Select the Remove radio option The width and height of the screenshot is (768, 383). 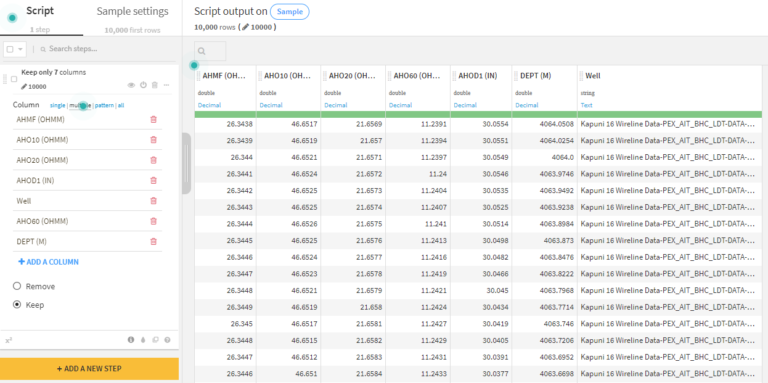[x=17, y=286]
